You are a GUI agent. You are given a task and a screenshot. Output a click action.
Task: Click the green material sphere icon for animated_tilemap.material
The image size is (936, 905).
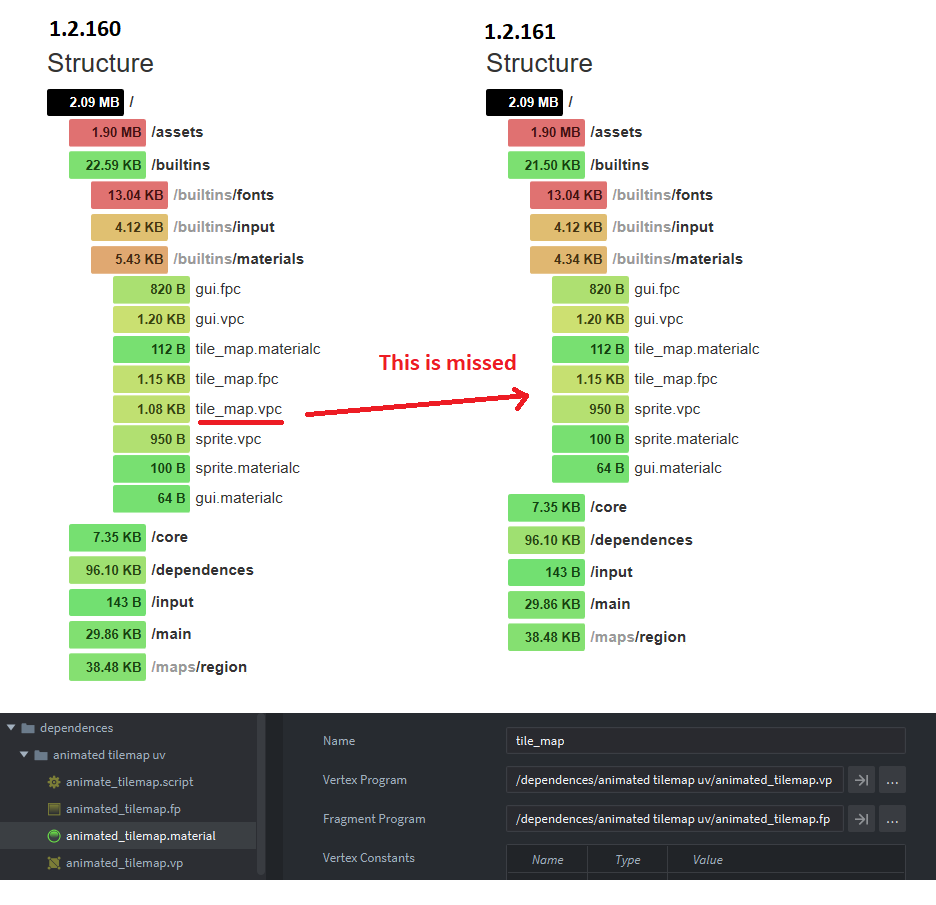pos(52,835)
